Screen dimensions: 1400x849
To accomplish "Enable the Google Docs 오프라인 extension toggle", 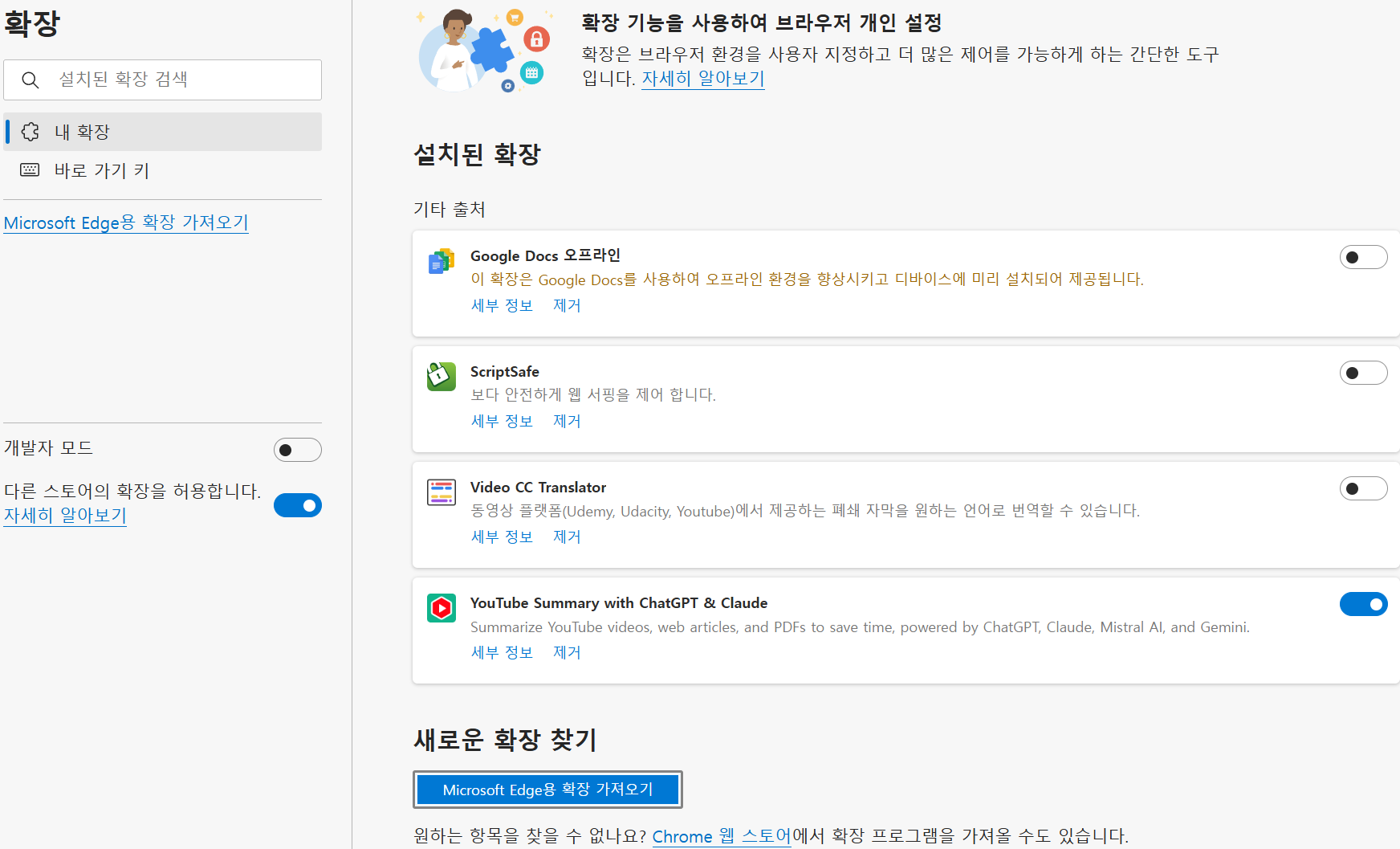I will (x=1363, y=257).
